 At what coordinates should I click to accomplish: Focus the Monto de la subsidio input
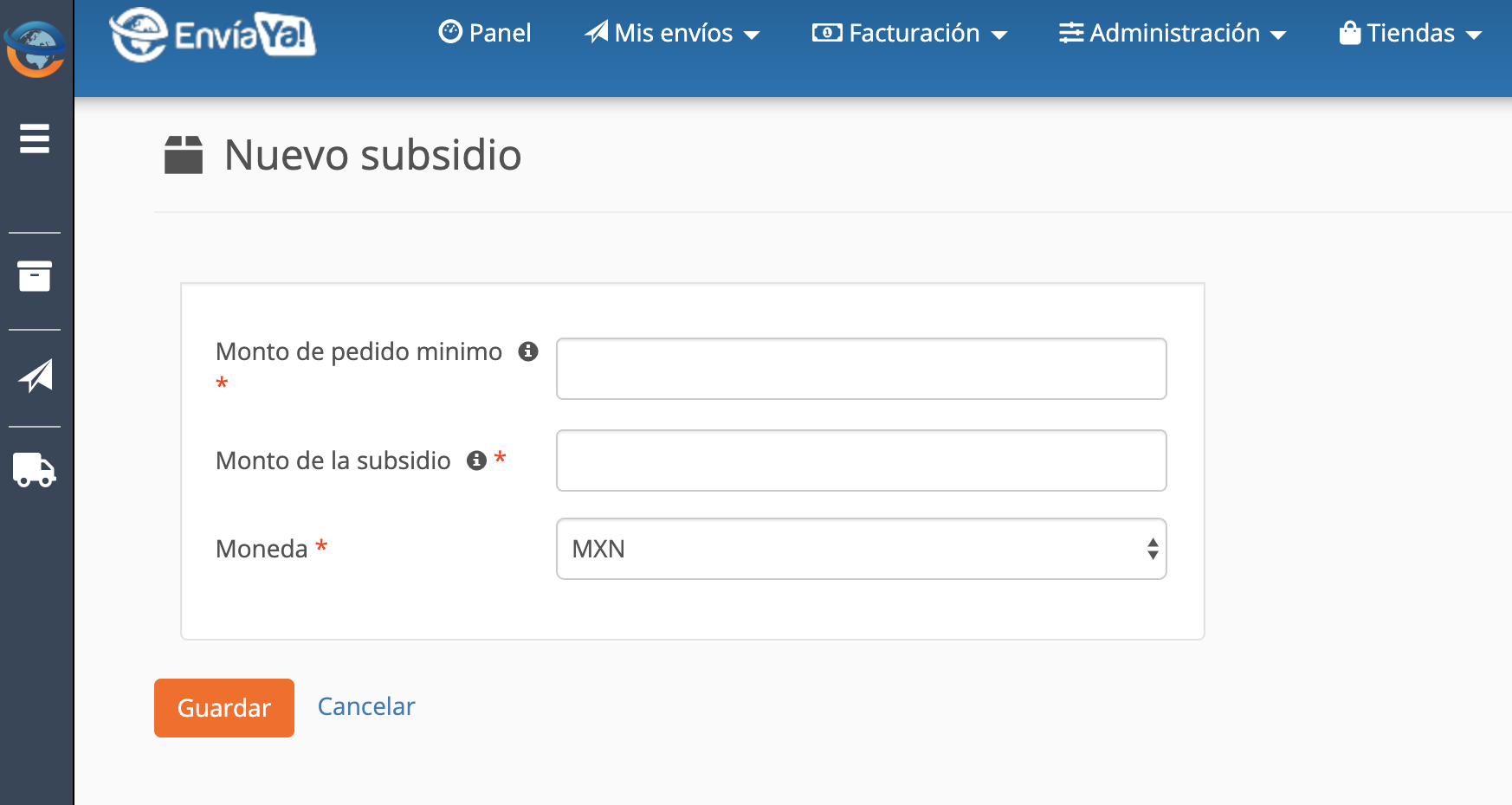point(862,460)
